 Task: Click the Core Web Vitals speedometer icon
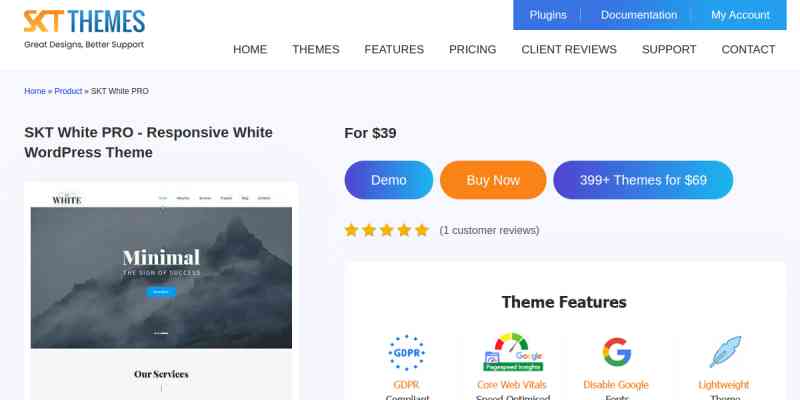click(x=513, y=352)
